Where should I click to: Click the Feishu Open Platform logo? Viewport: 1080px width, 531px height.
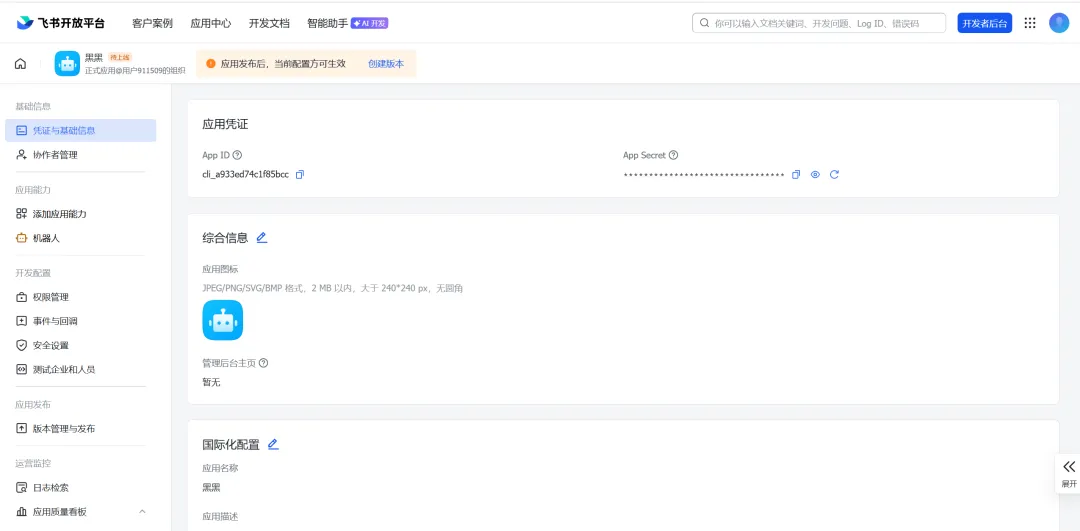[x=61, y=23]
